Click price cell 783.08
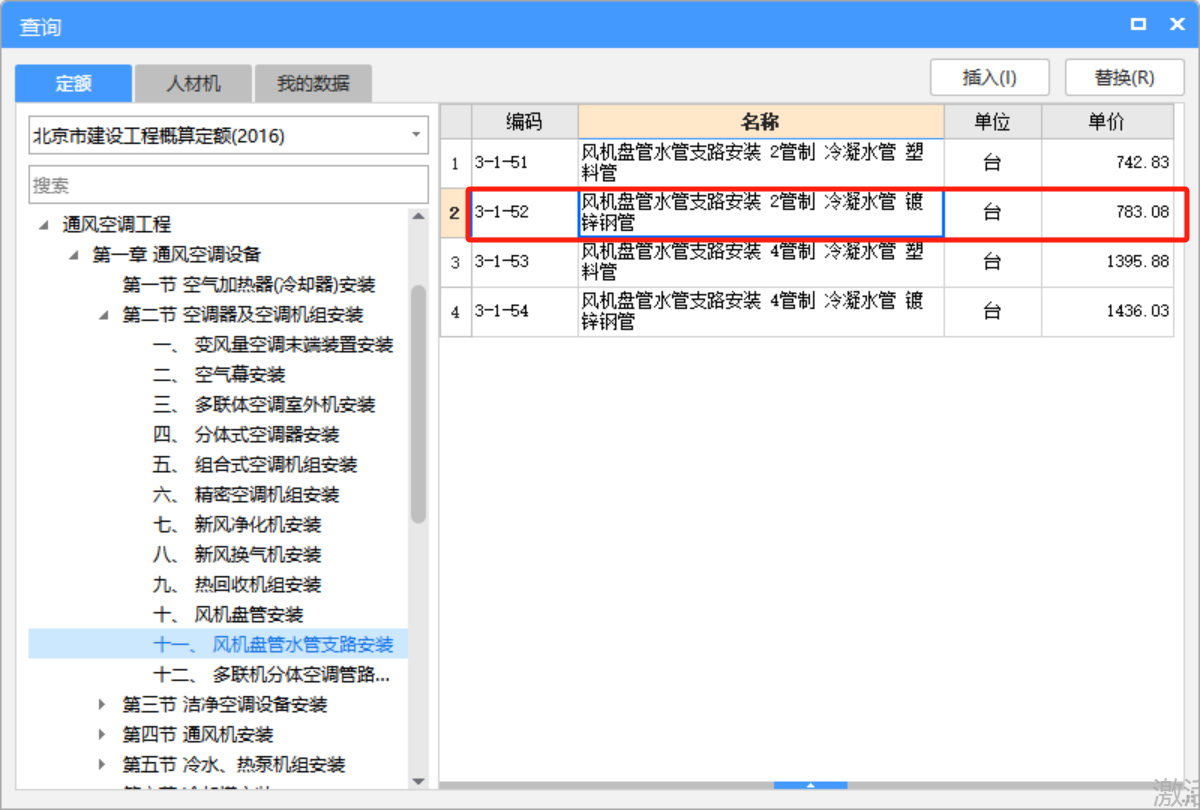Screen dimensions: 1200x810 tap(1108, 213)
